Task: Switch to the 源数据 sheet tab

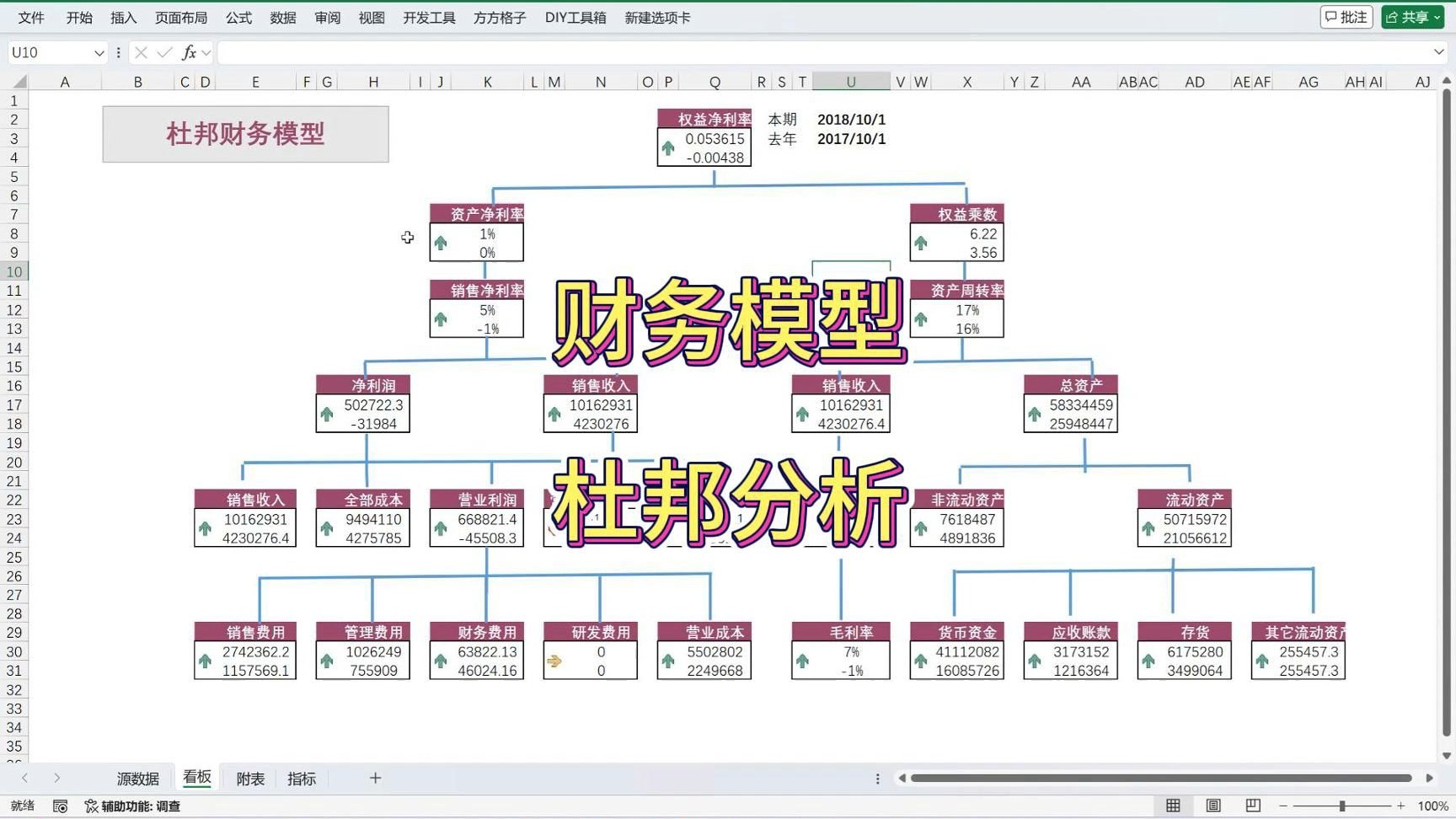Action: (138, 778)
